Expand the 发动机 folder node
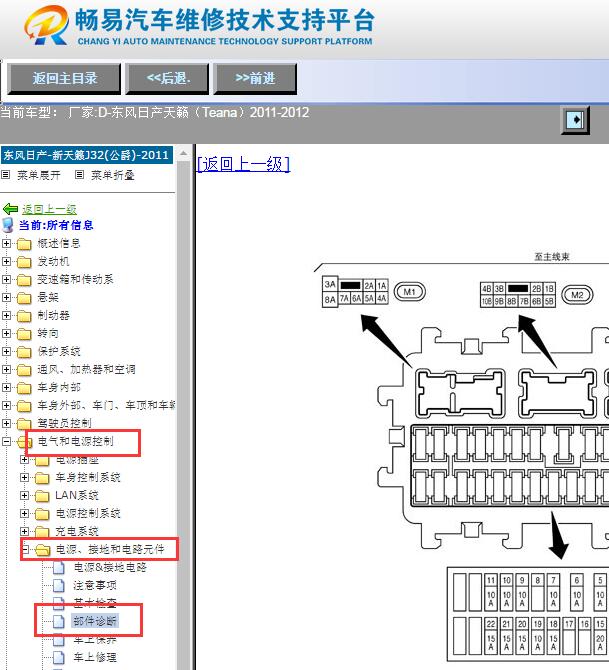The height and width of the screenshot is (670, 609). [6, 262]
